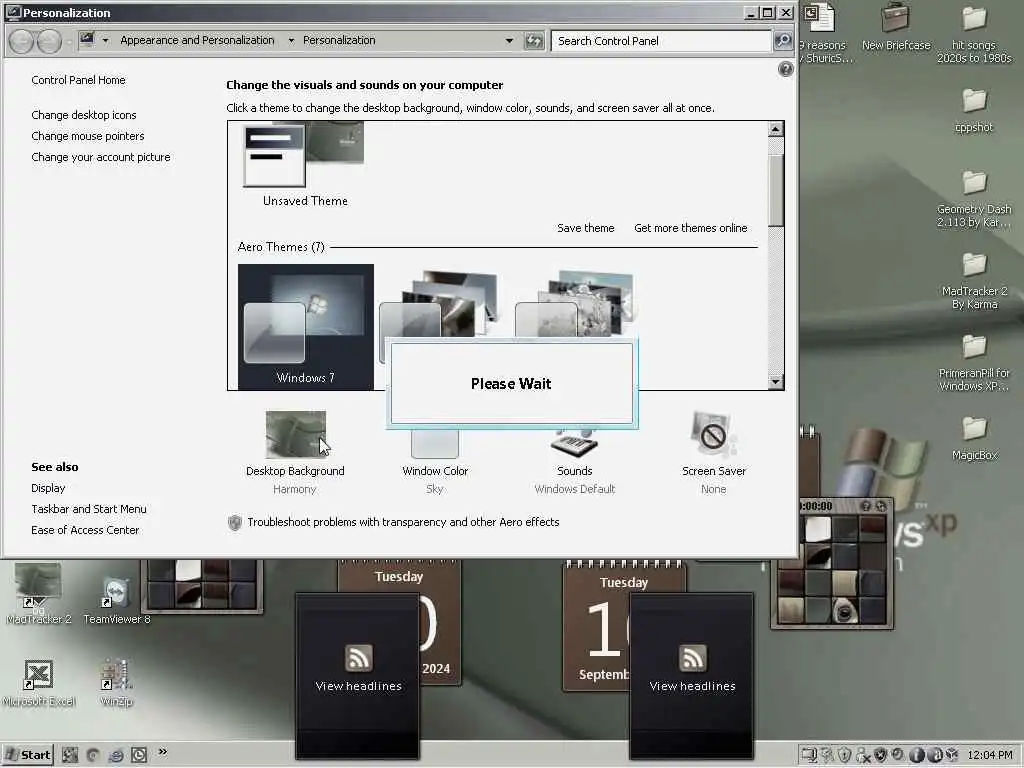Click Change your account picture link

101,157
